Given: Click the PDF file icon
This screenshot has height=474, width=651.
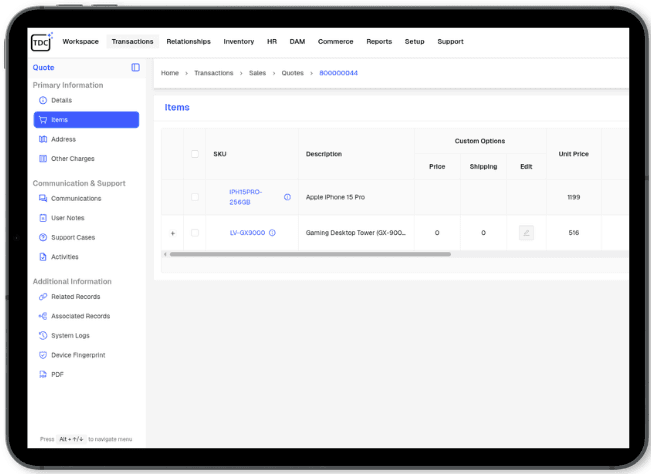Looking at the screenshot, I should tap(43, 374).
